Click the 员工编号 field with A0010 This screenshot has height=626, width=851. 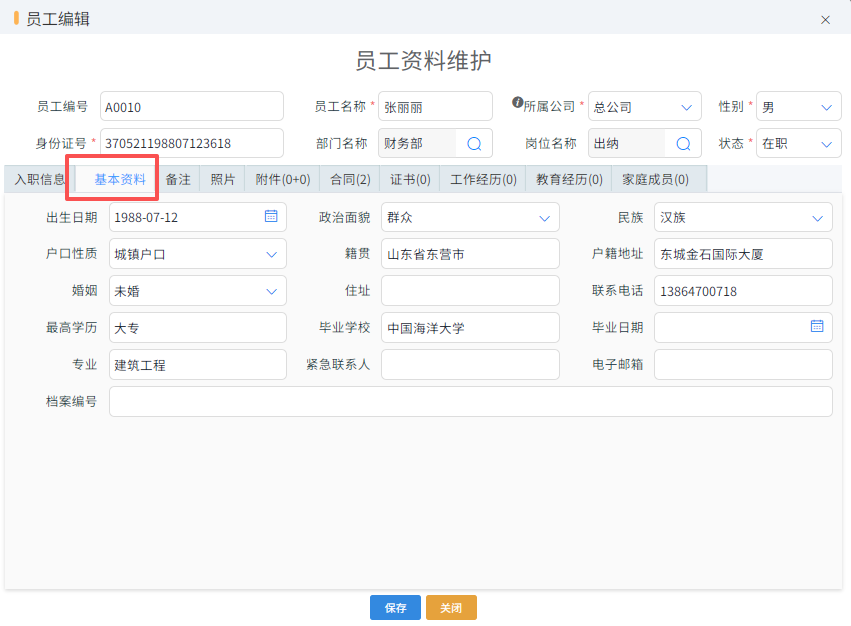[192, 106]
